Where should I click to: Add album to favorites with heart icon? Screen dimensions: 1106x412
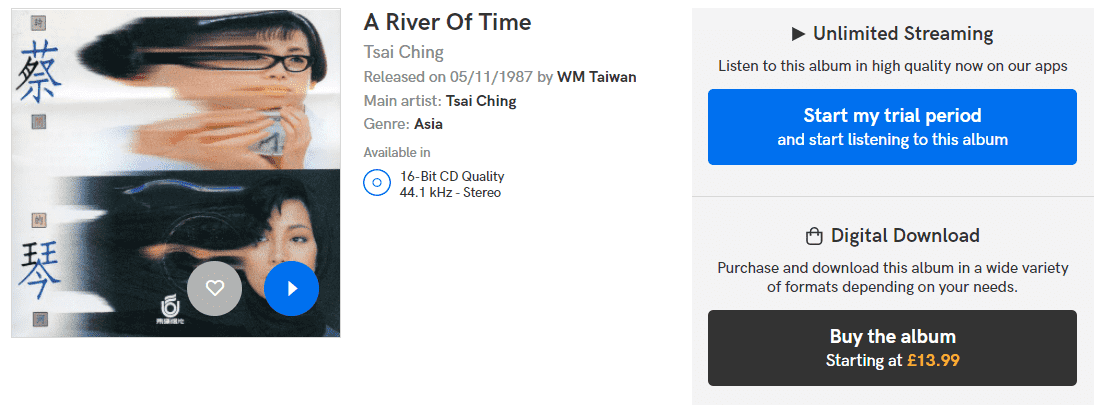pos(214,289)
